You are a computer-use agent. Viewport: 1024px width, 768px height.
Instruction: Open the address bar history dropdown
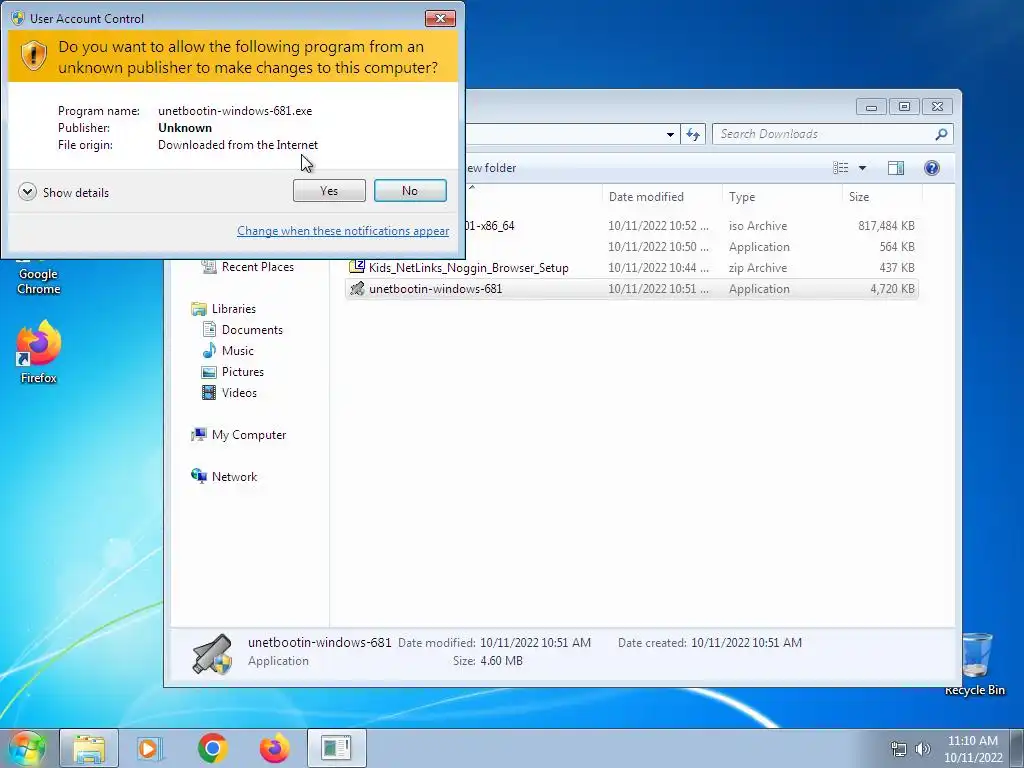670,135
